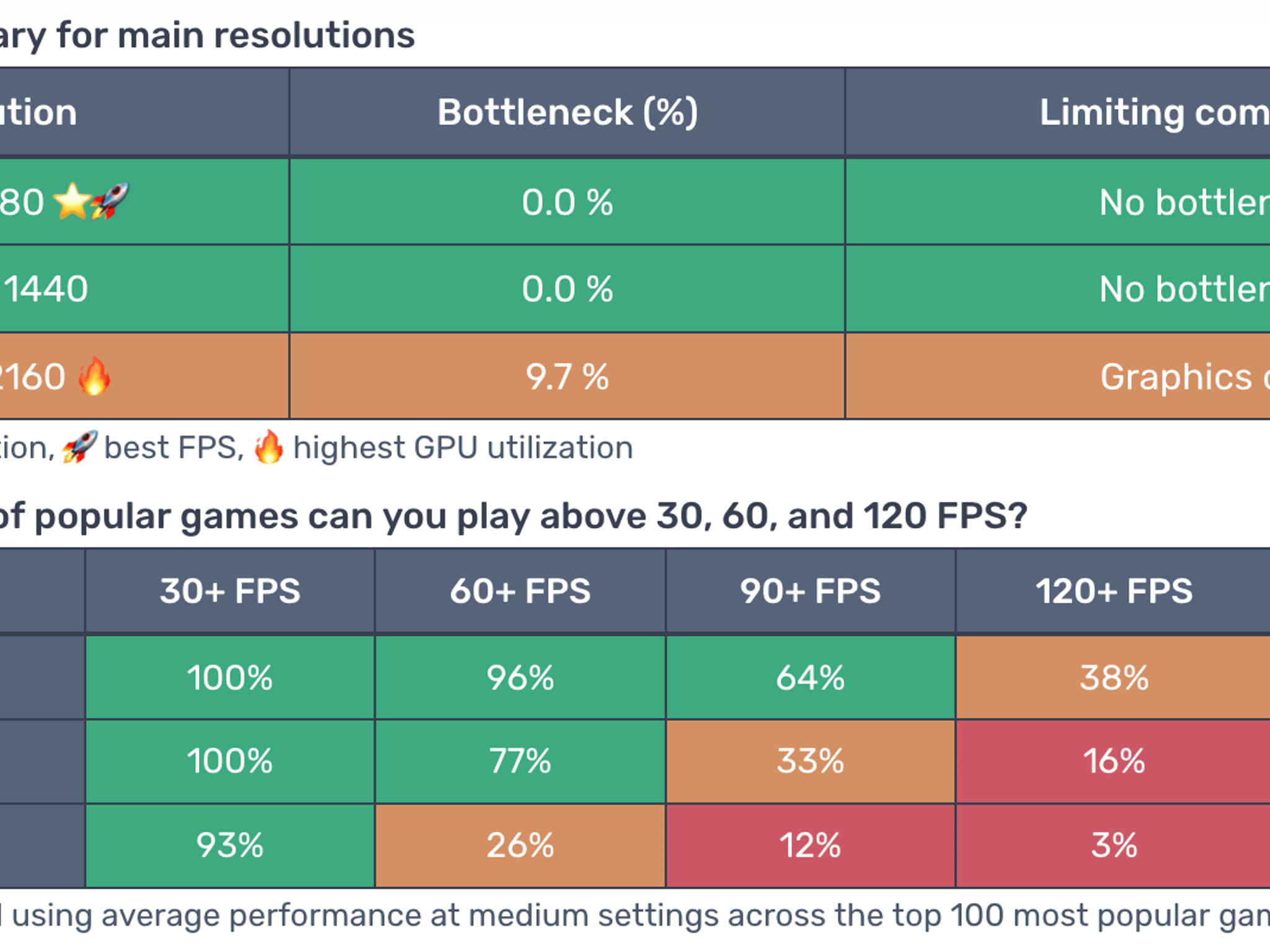This screenshot has width=1270, height=952.
Task: Click the star icon in first resolution row
Action: click(x=73, y=201)
